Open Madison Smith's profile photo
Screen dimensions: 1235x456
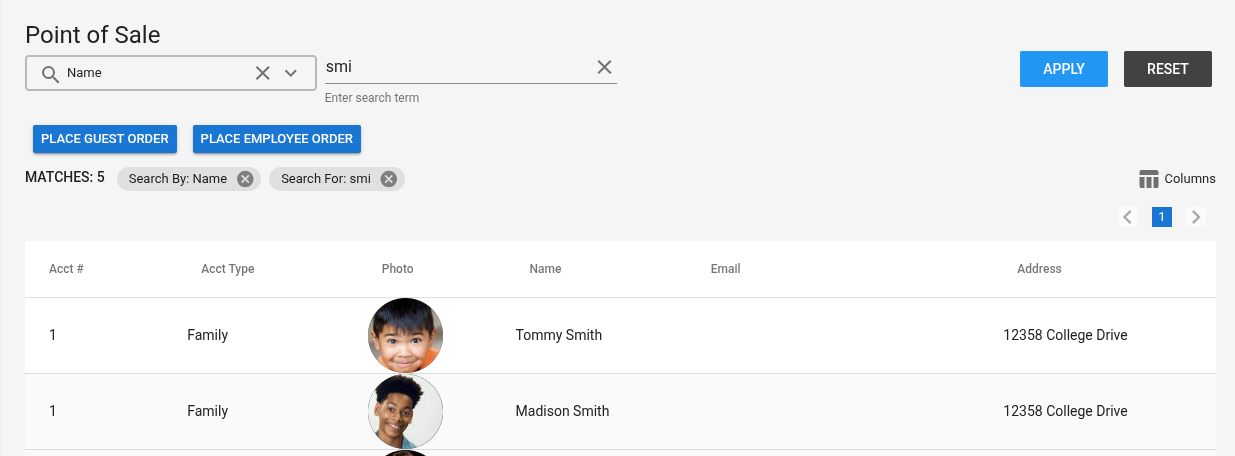tap(406, 411)
